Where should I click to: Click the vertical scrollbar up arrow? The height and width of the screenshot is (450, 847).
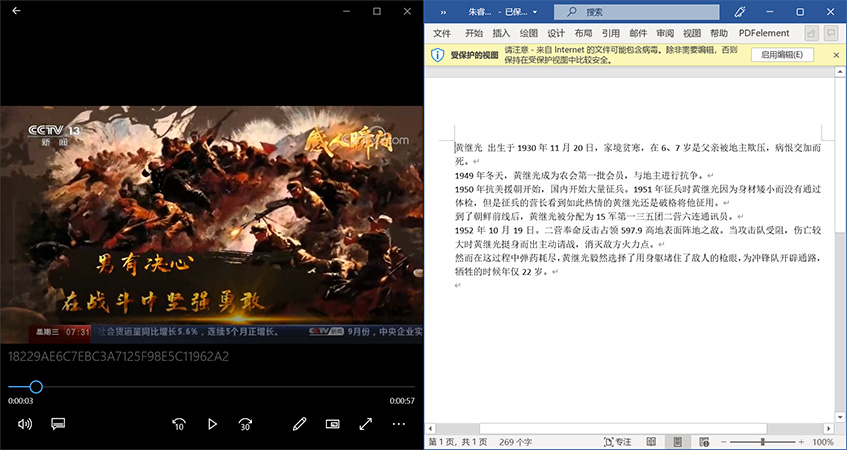coord(841,72)
